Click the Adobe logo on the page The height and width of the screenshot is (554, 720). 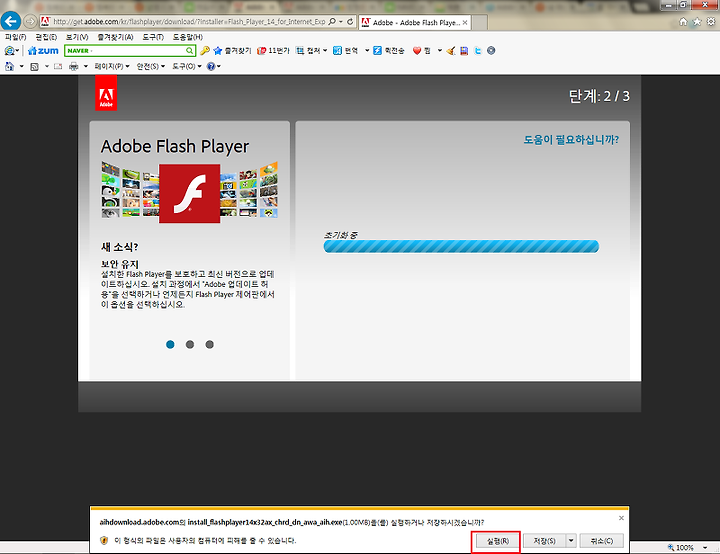pyautogui.click(x=106, y=93)
